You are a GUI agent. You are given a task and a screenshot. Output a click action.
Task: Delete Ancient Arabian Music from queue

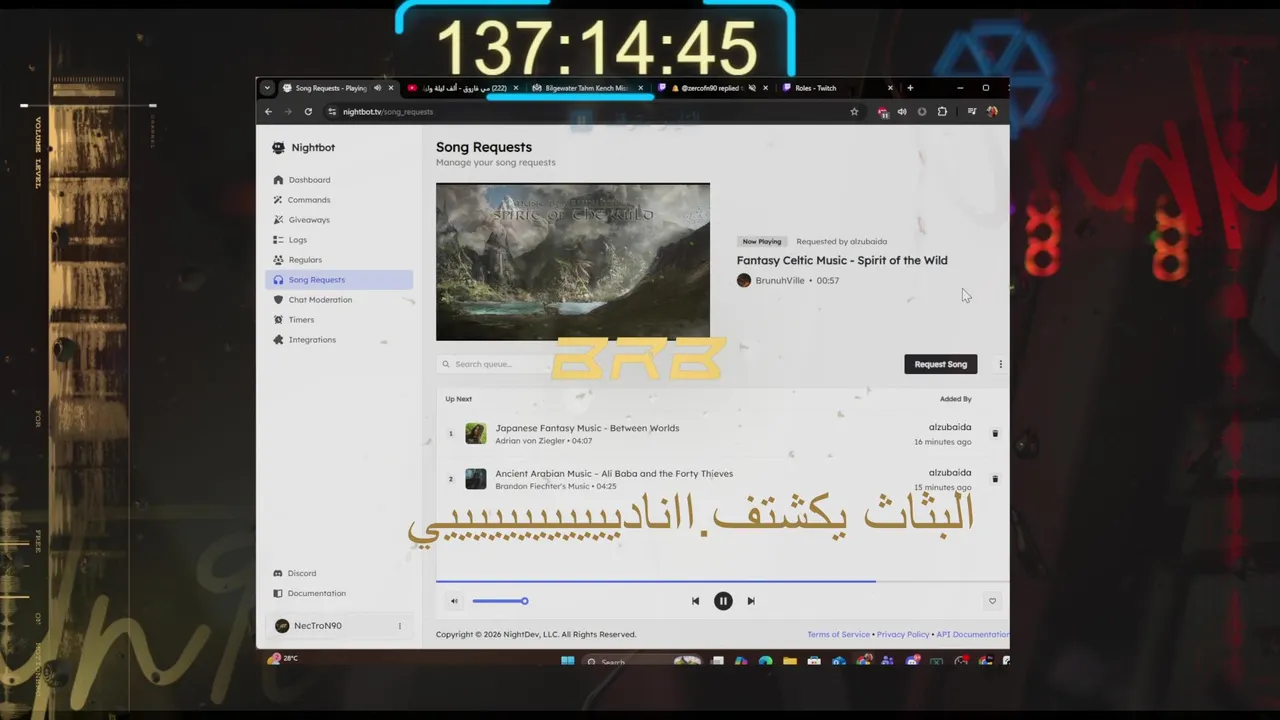click(995, 479)
